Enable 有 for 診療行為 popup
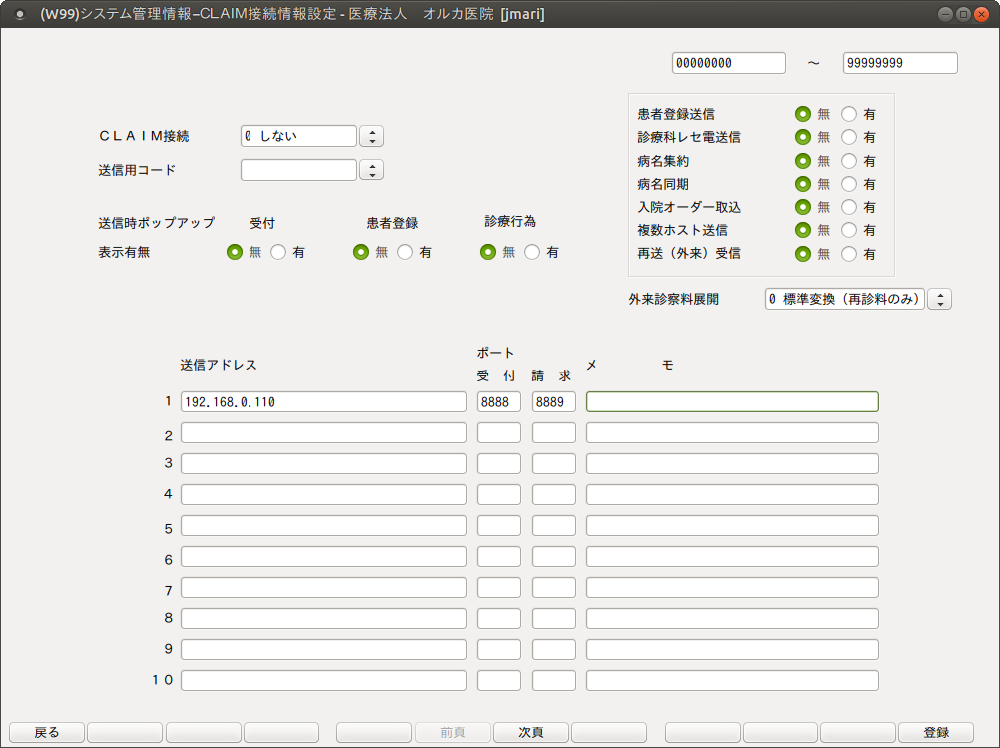The height and width of the screenshot is (748, 1000). click(x=531, y=252)
